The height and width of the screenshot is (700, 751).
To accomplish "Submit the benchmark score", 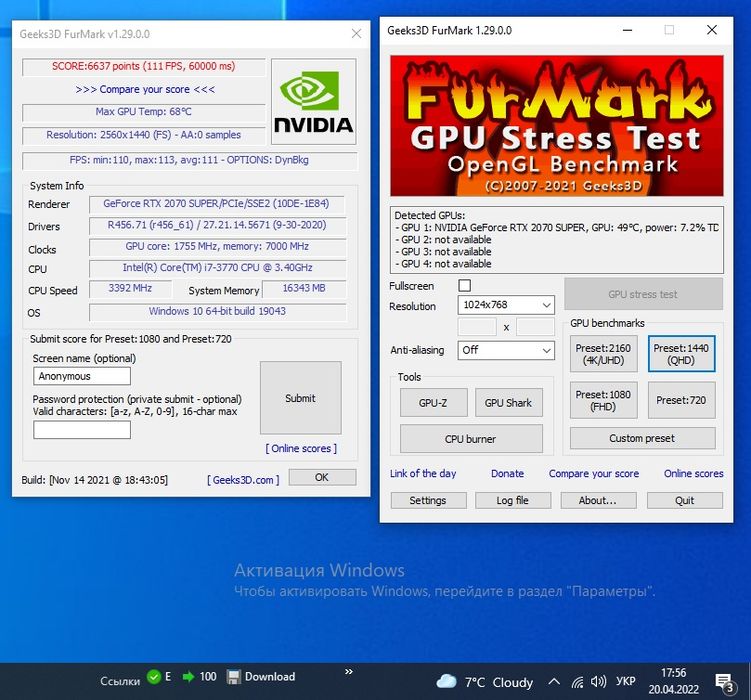I will (x=301, y=398).
